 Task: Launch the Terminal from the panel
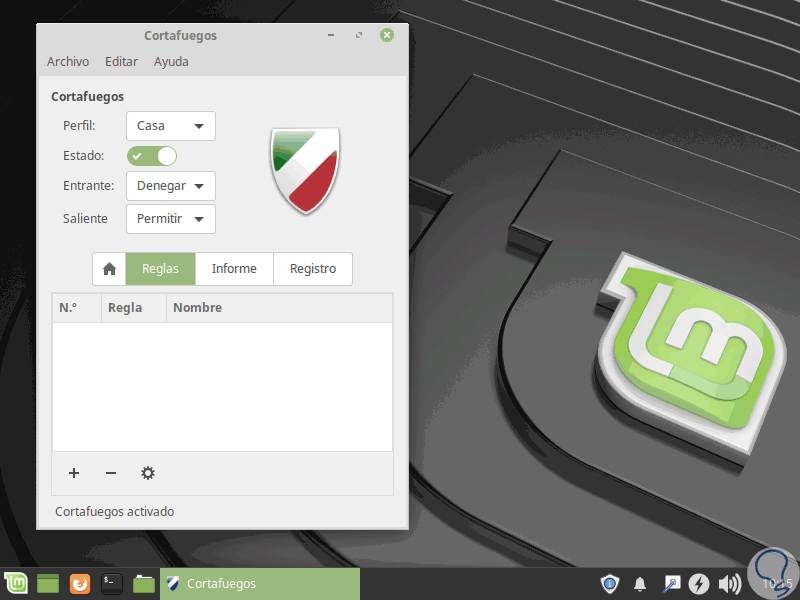click(111, 584)
